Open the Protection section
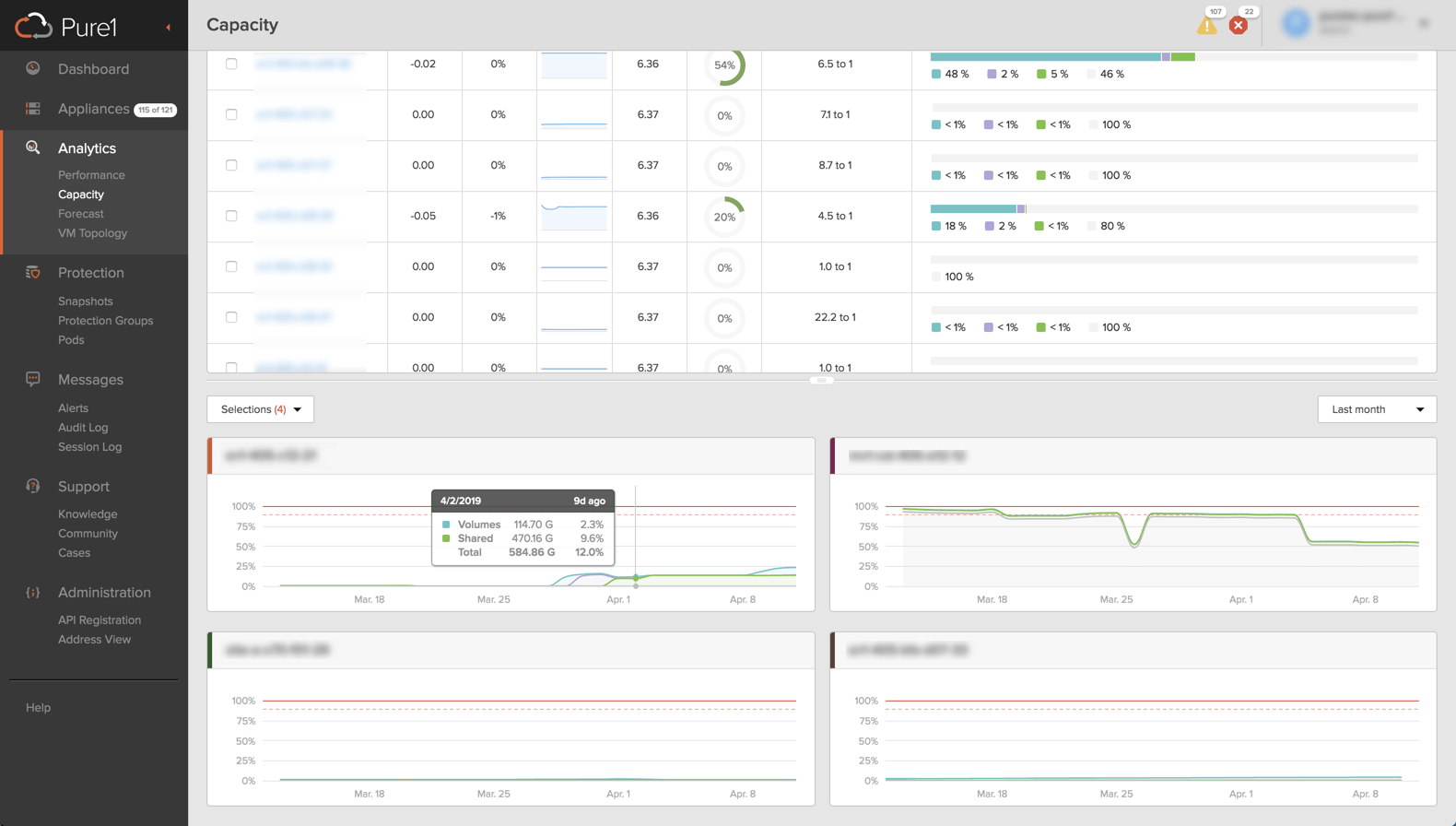Screen dimensions: 1456x826 [x=90, y=273]
